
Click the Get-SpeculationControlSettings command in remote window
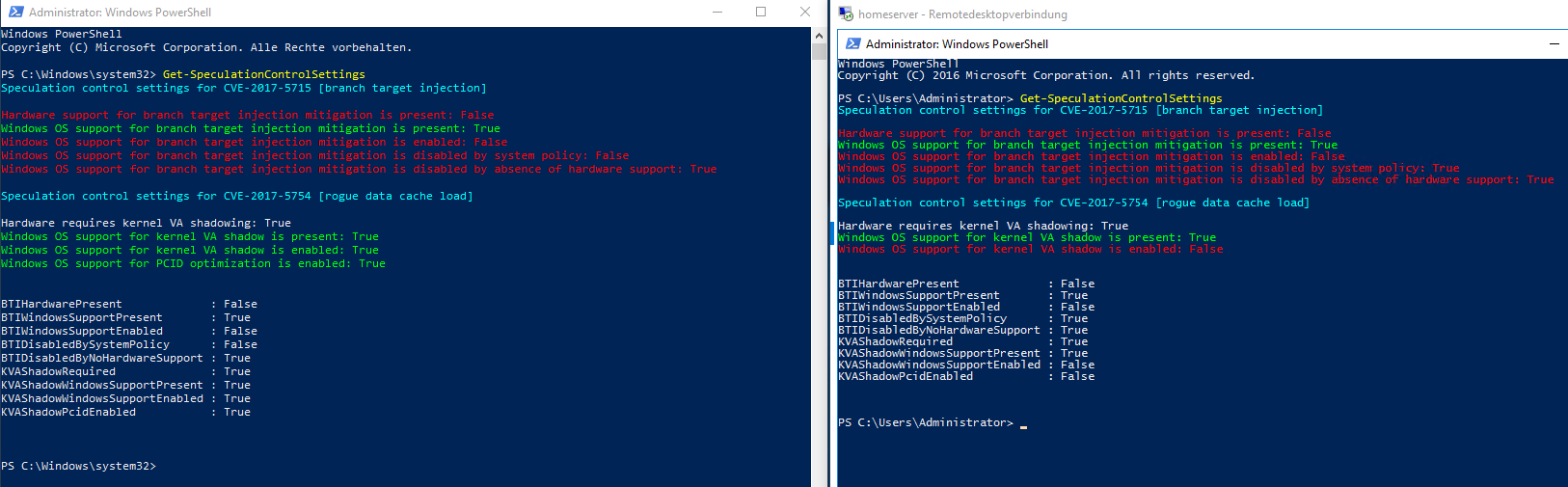coord(1121,98)
